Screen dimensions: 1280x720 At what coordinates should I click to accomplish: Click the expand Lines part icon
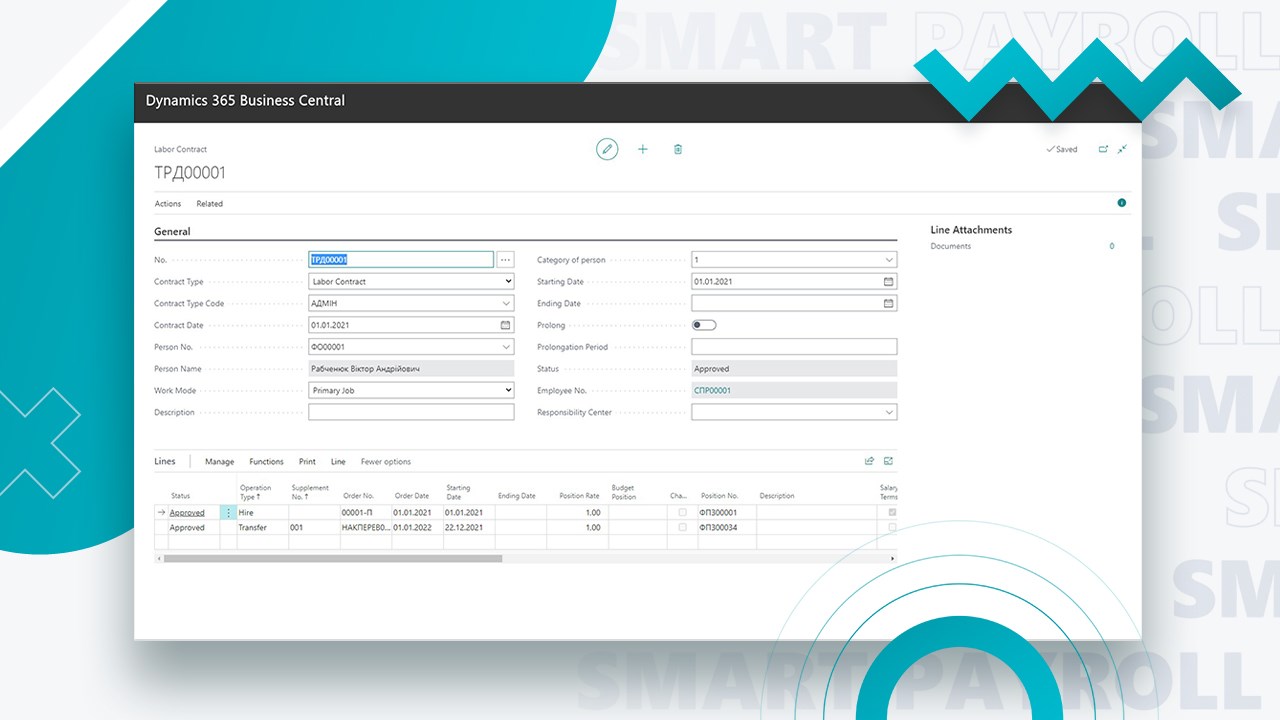[x=888, y=461]
